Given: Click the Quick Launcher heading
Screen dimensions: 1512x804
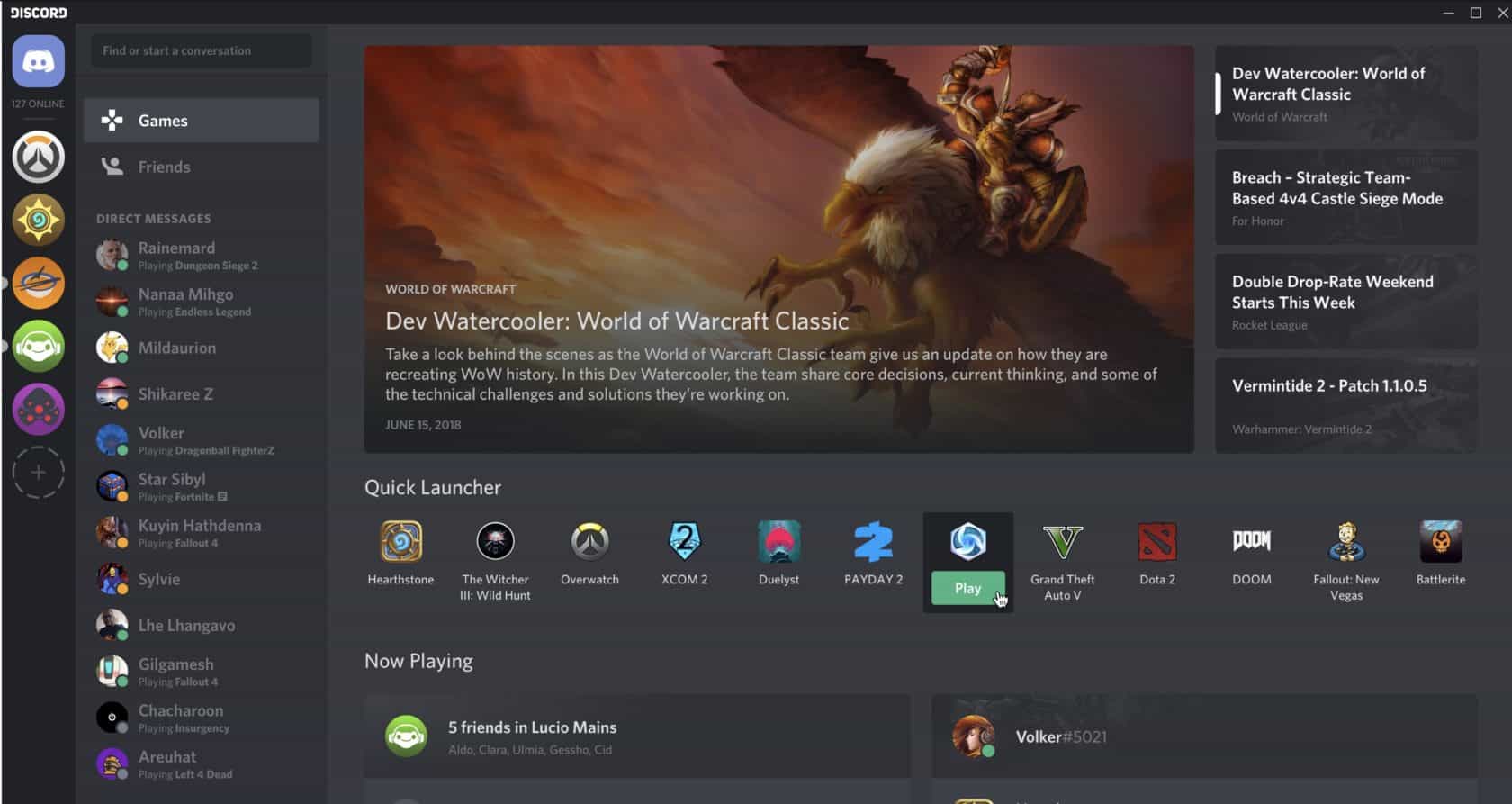Looking at the screenshot, I should [x=433, y=487].
